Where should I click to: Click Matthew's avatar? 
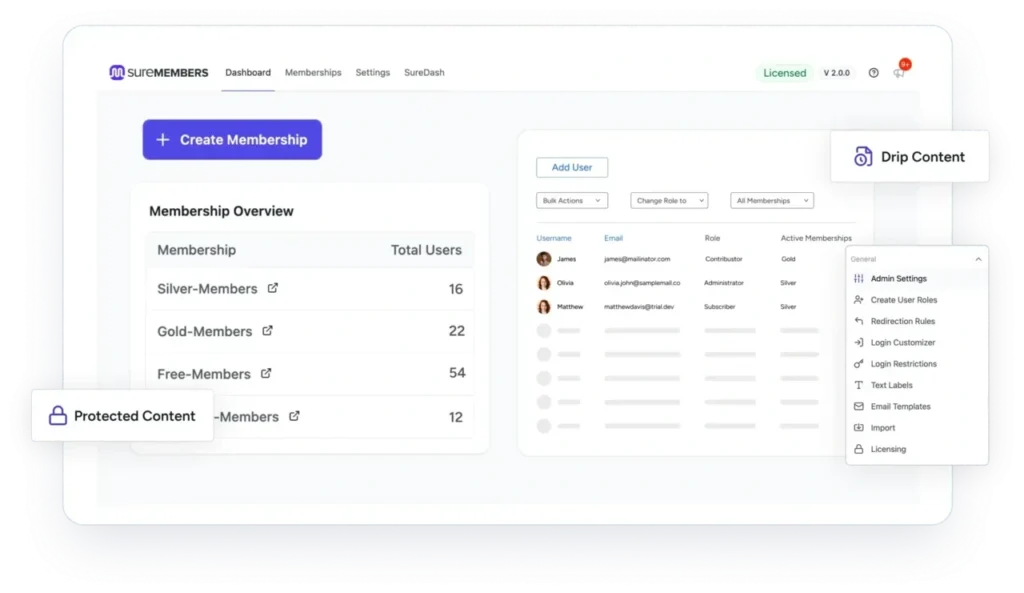543,306
